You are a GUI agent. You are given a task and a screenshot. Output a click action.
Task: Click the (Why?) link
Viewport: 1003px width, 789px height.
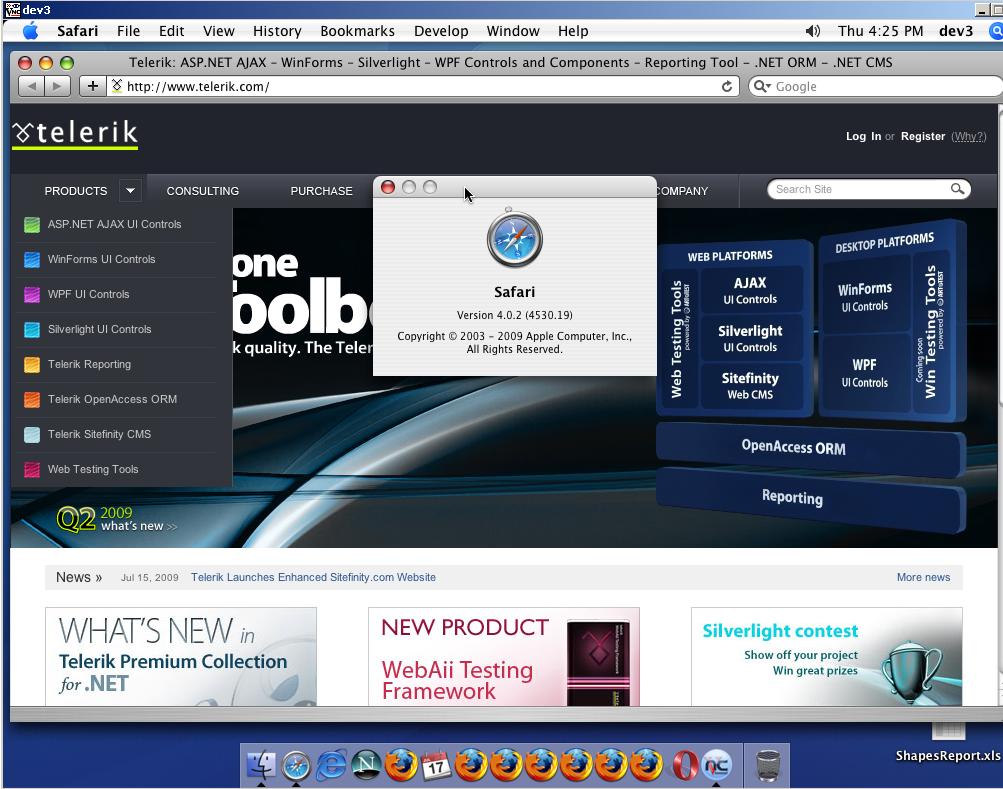click(968, 136)
